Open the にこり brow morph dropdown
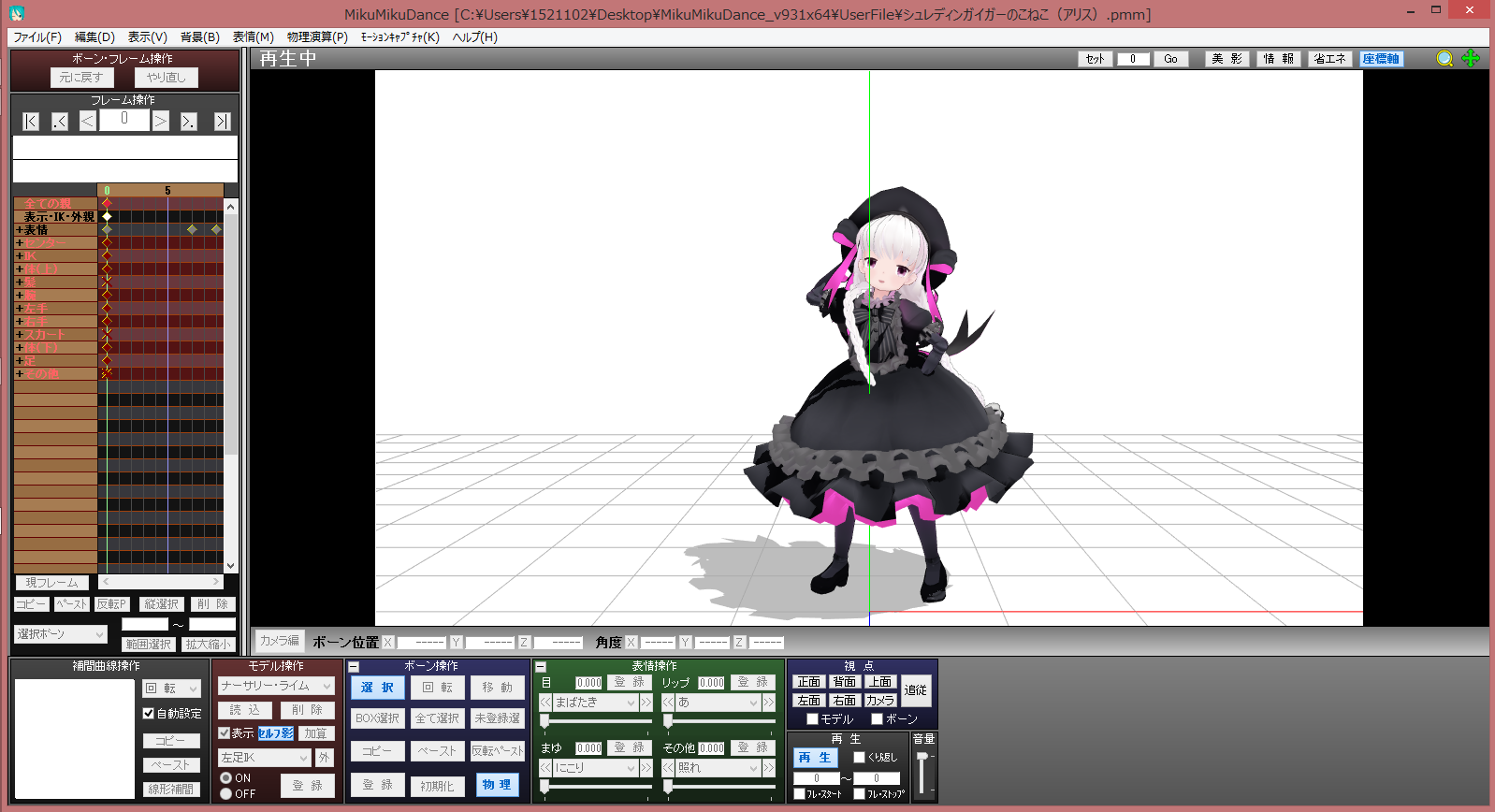Viewport: 1495px width, 812px height. pyautogui.click(x=595, y=768)
